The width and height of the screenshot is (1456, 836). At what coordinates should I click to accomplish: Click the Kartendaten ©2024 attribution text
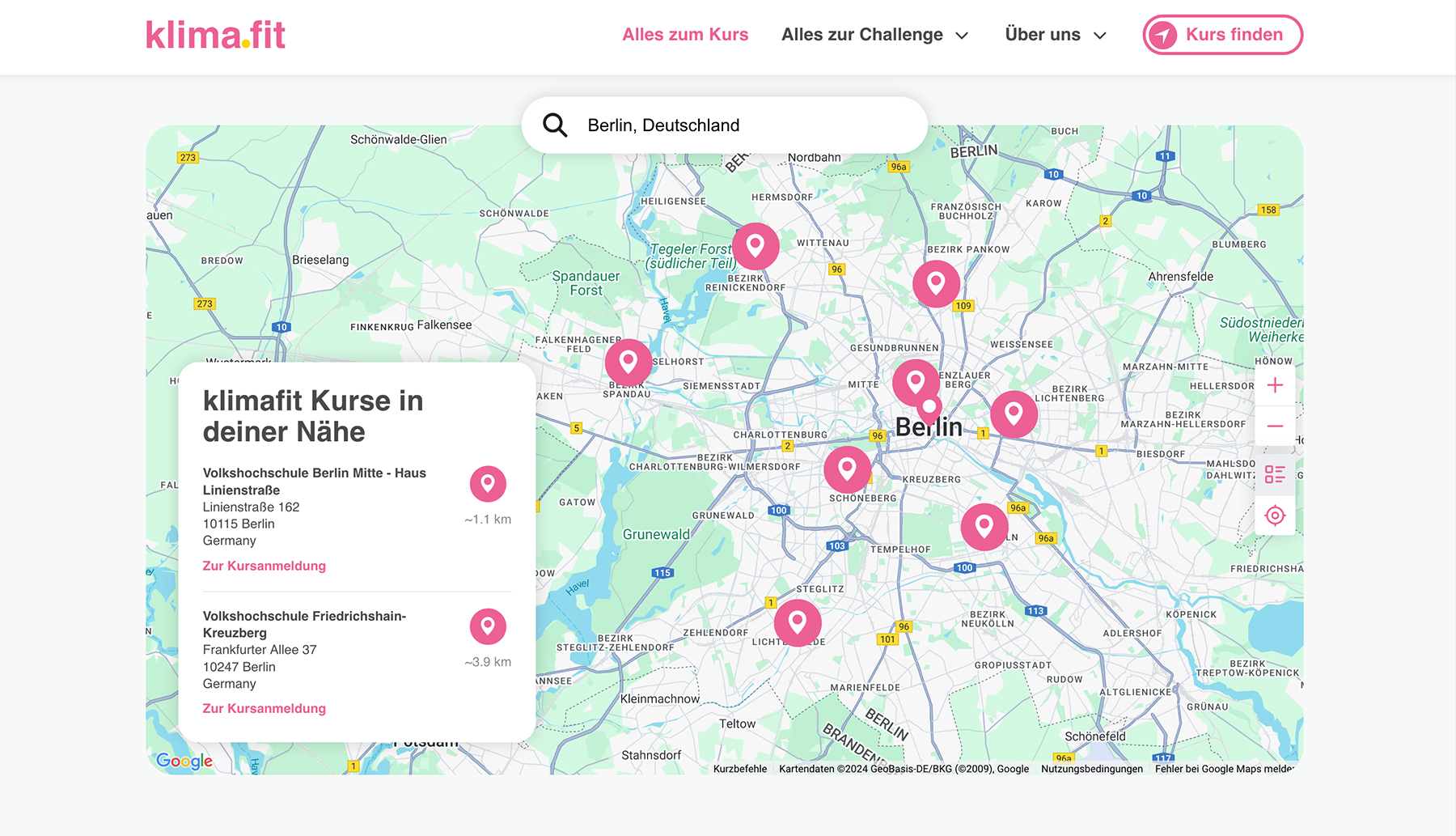point(904,769)
